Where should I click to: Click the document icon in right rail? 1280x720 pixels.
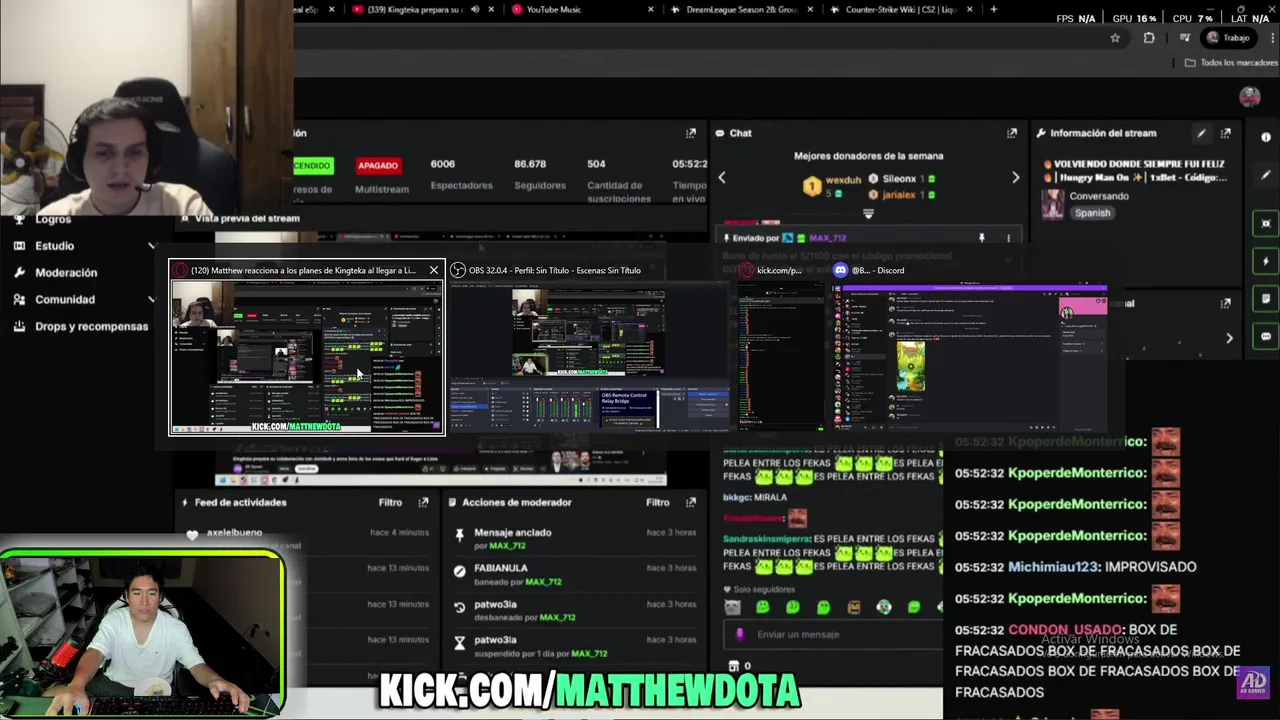[1266, 299]
